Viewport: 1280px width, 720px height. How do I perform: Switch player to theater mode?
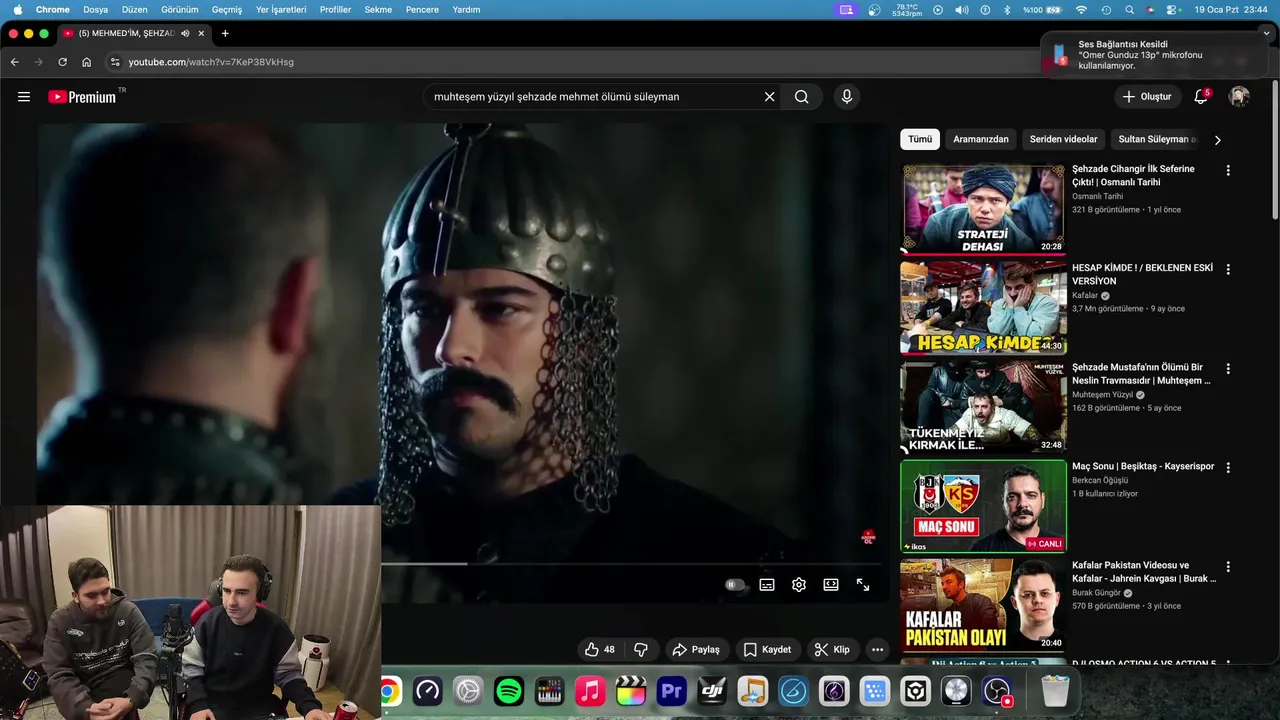pyautogui.click(x=831, y=585)
